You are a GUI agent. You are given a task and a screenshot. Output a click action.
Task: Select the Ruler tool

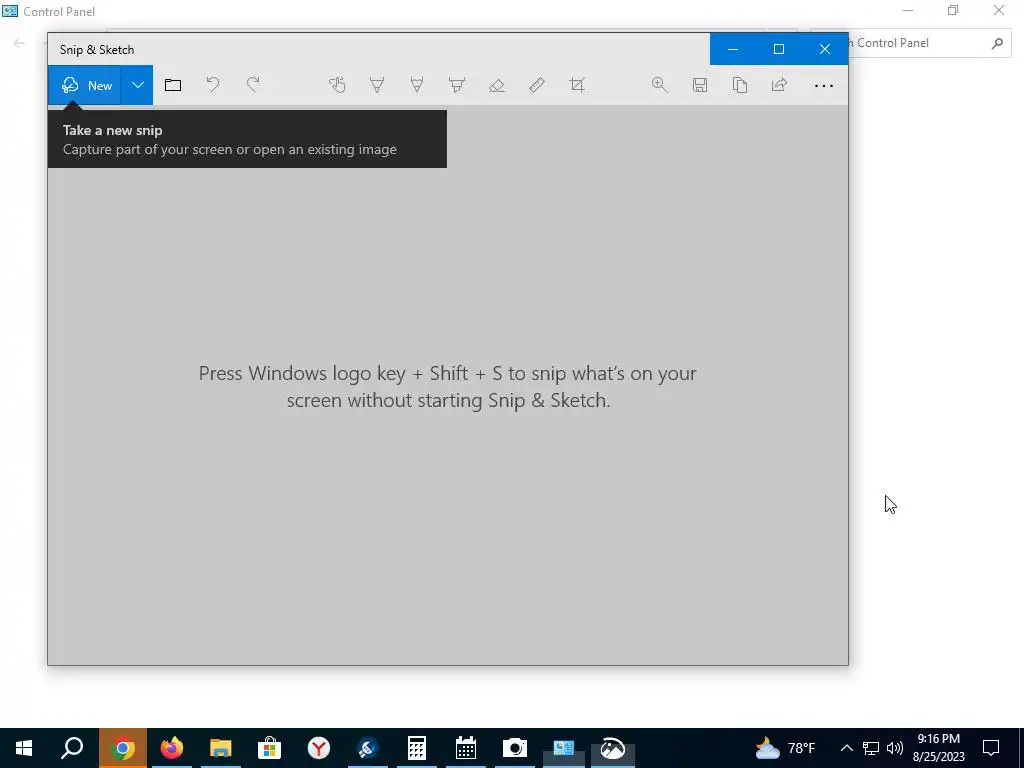point(537,85)
